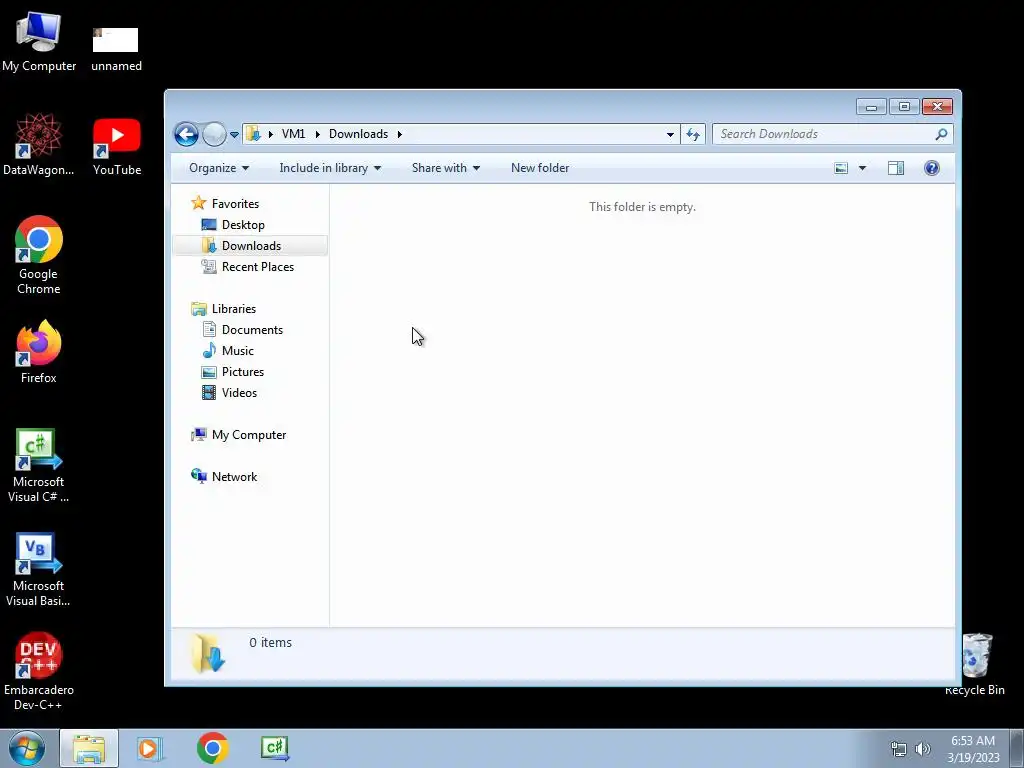The image size is (1024, 768).
Task: Refresh the Downloads folder view
Action: (693, 135)
